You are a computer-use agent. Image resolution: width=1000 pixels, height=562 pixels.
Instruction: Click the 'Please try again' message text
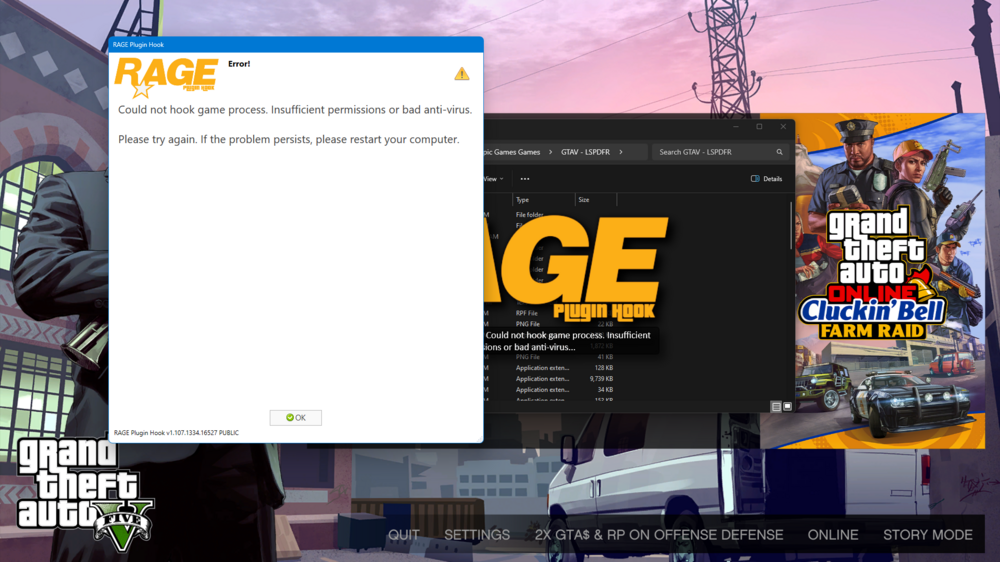click(x=288, y=139)
